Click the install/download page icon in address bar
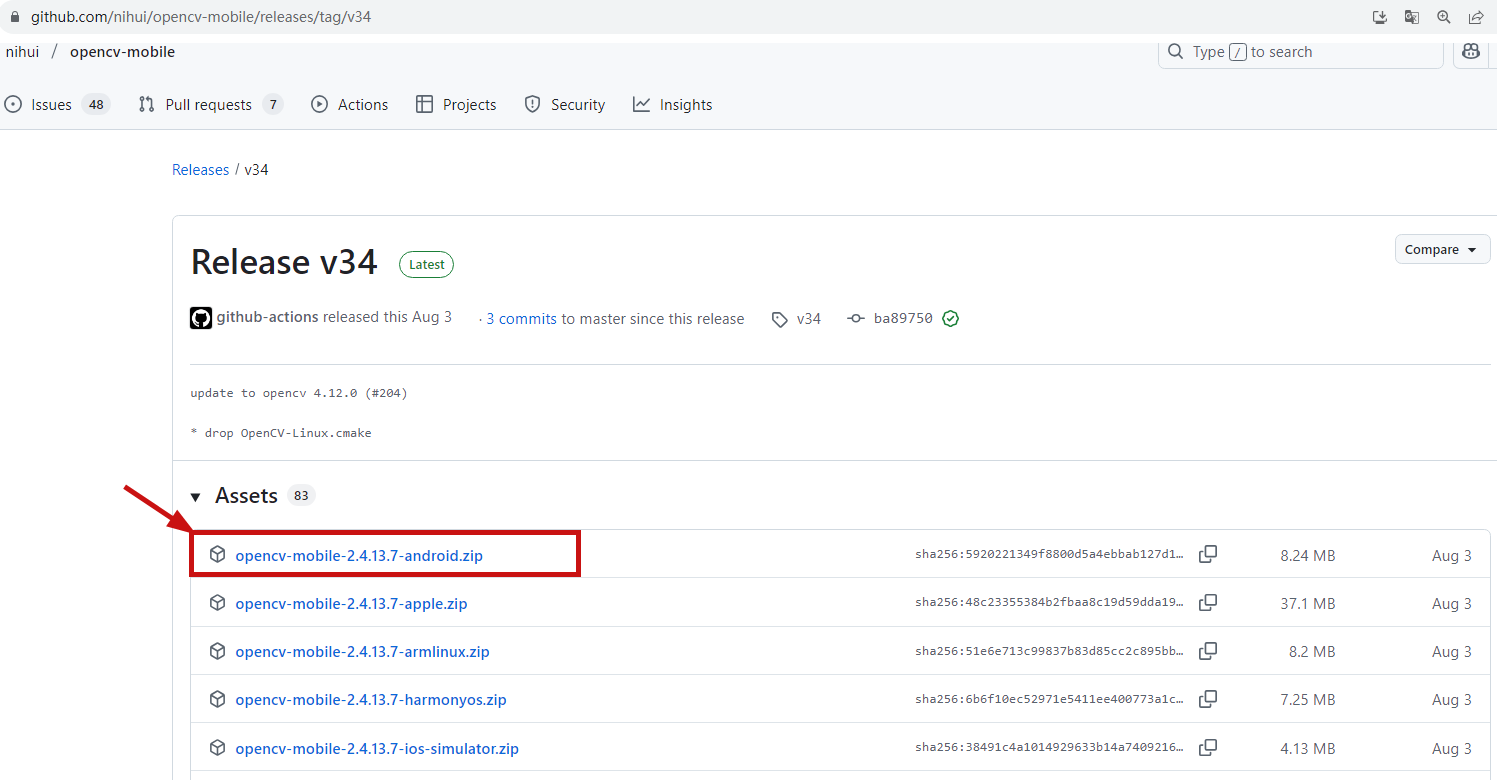1497x780 pixels. tap(1379, 17)
